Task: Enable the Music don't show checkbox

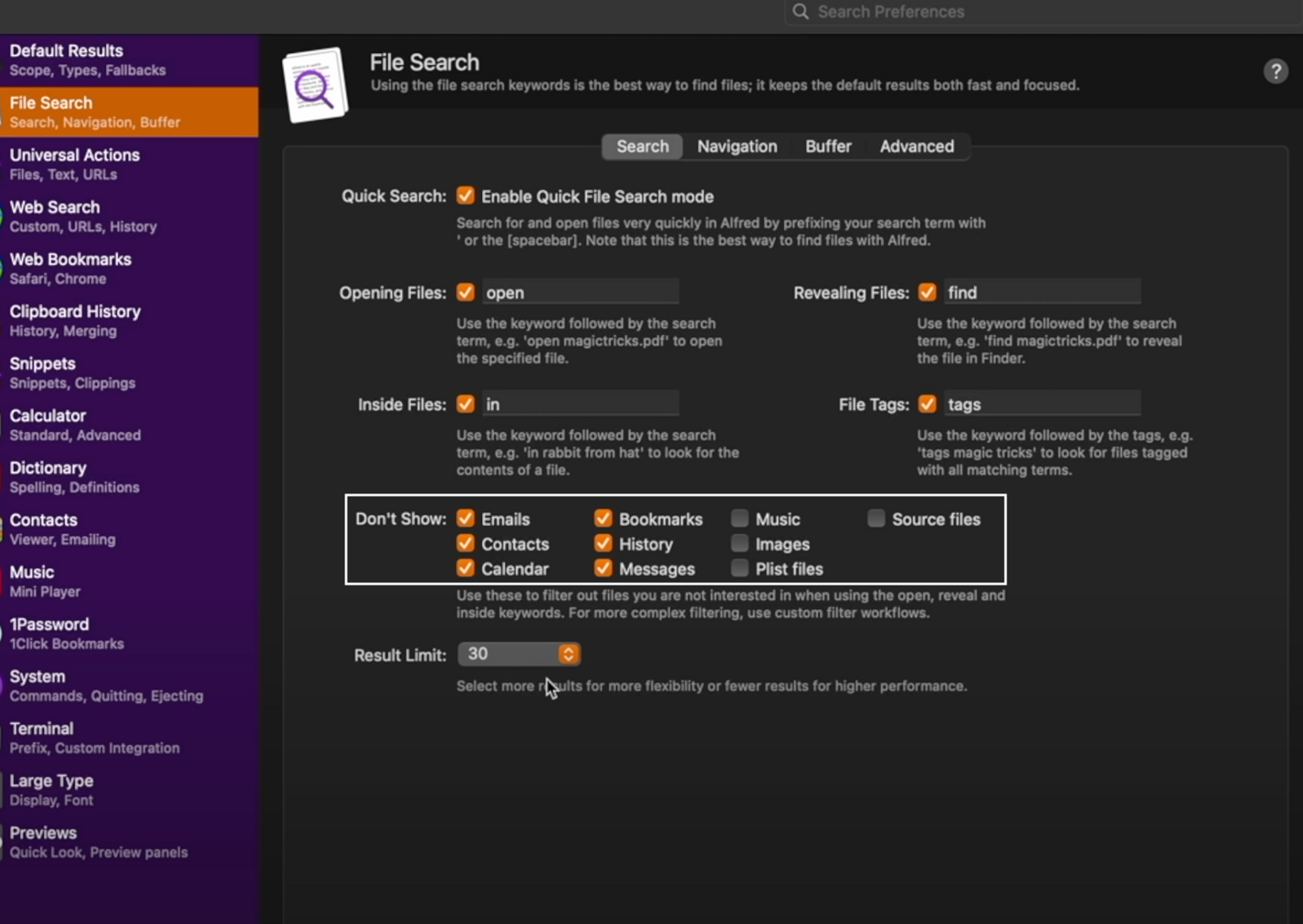Action: 739,519
